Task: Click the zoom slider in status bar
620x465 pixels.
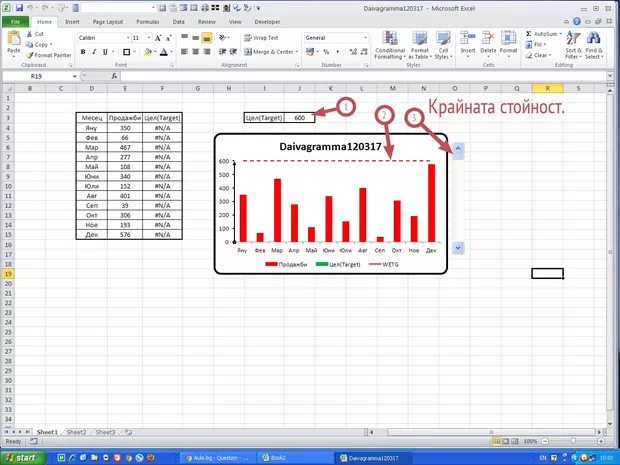Action: coord(573,441)
